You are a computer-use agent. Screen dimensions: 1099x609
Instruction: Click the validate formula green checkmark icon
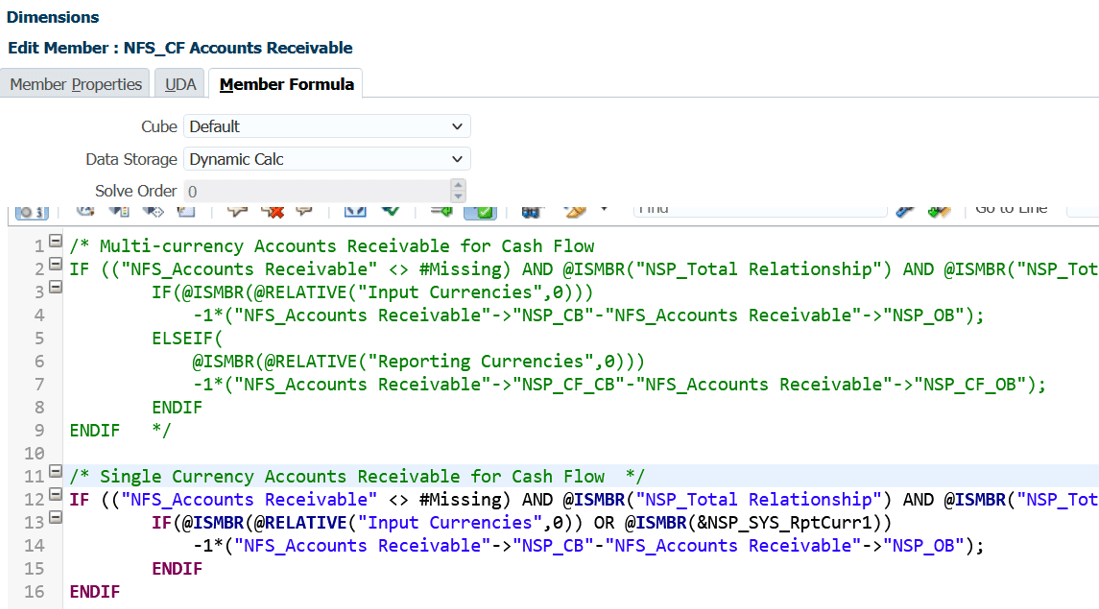point(390,210)
